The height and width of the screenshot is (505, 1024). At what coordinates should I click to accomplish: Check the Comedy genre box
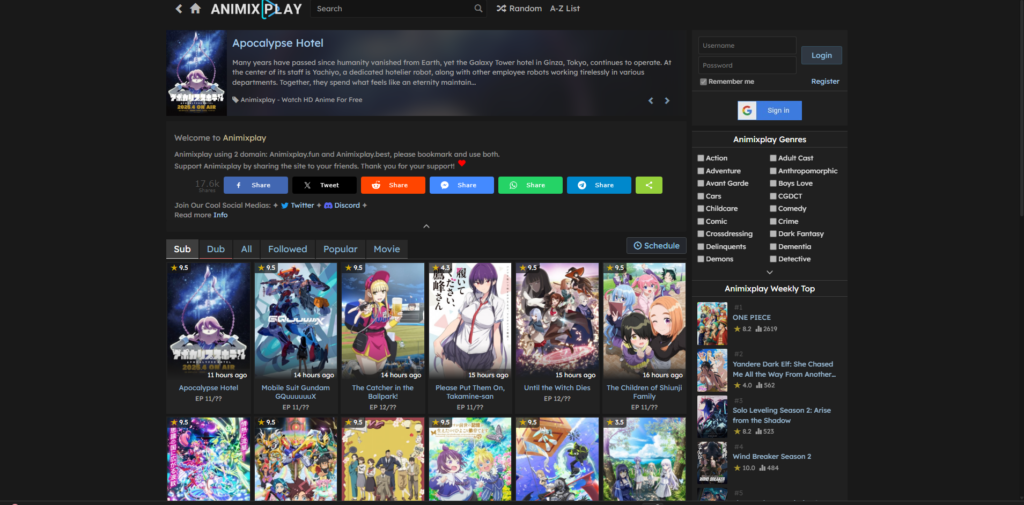[x=773, y=208]
